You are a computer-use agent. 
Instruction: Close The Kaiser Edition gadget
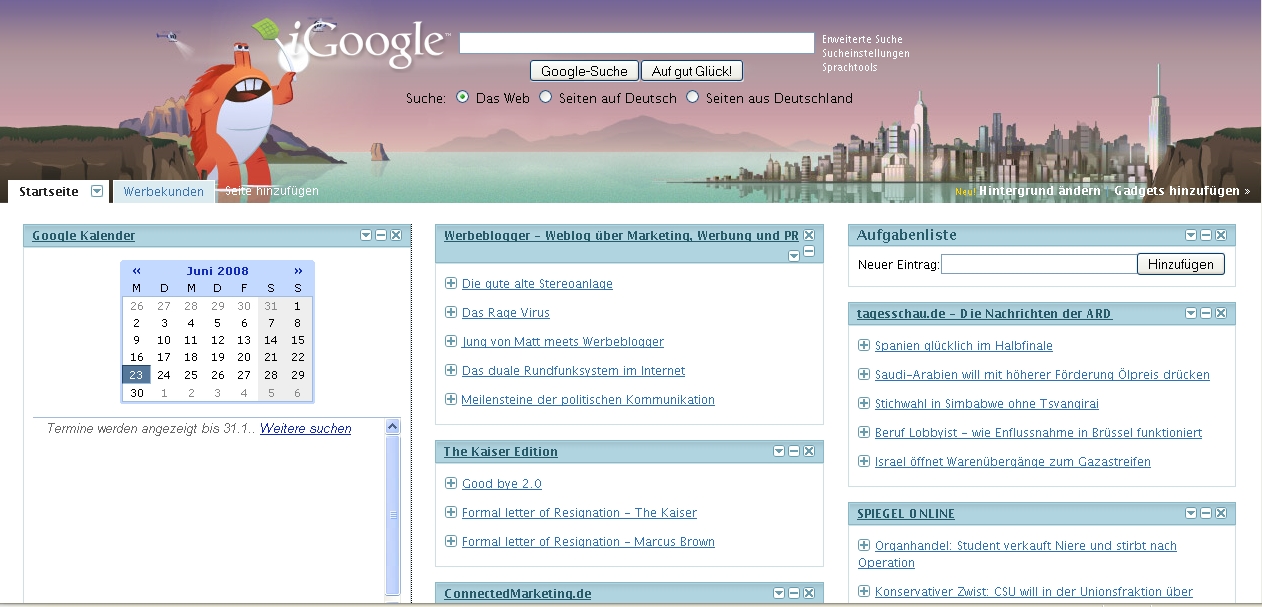point(809,452)
